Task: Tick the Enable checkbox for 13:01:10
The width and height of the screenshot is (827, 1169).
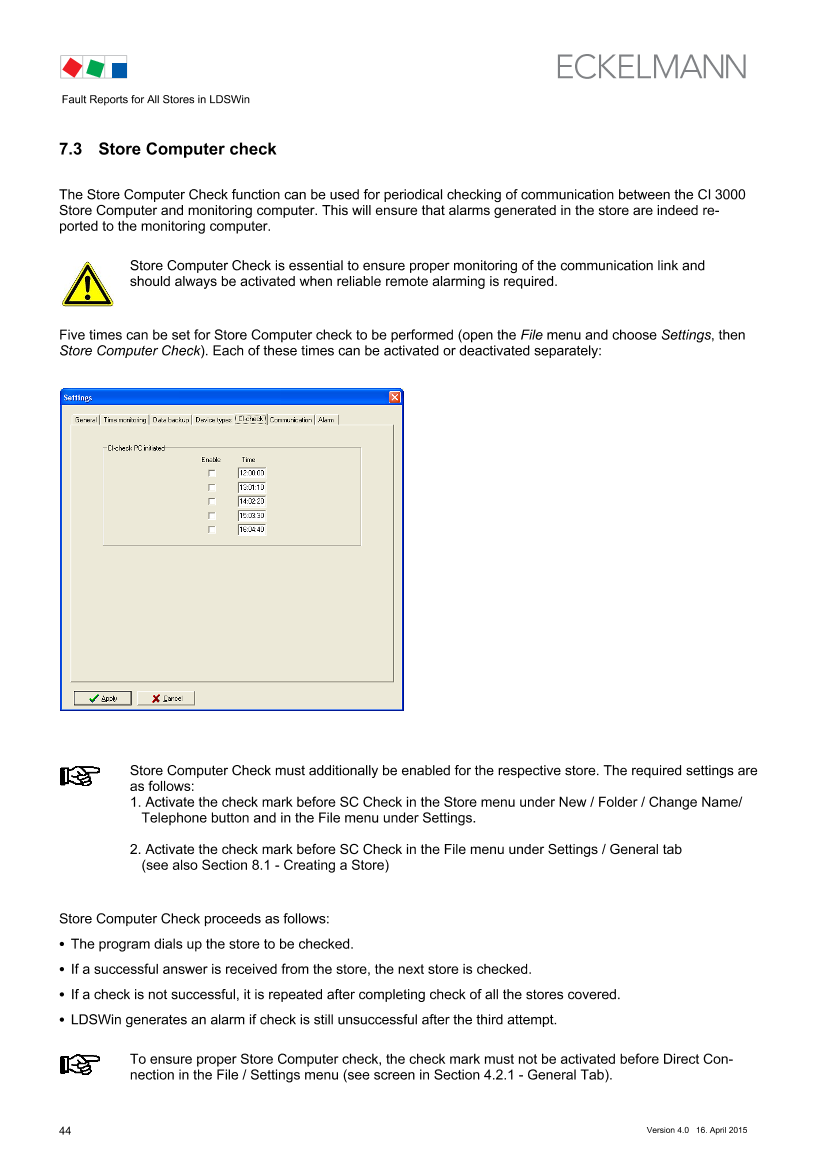Action: pyautogui.click(x=212, y=487)
